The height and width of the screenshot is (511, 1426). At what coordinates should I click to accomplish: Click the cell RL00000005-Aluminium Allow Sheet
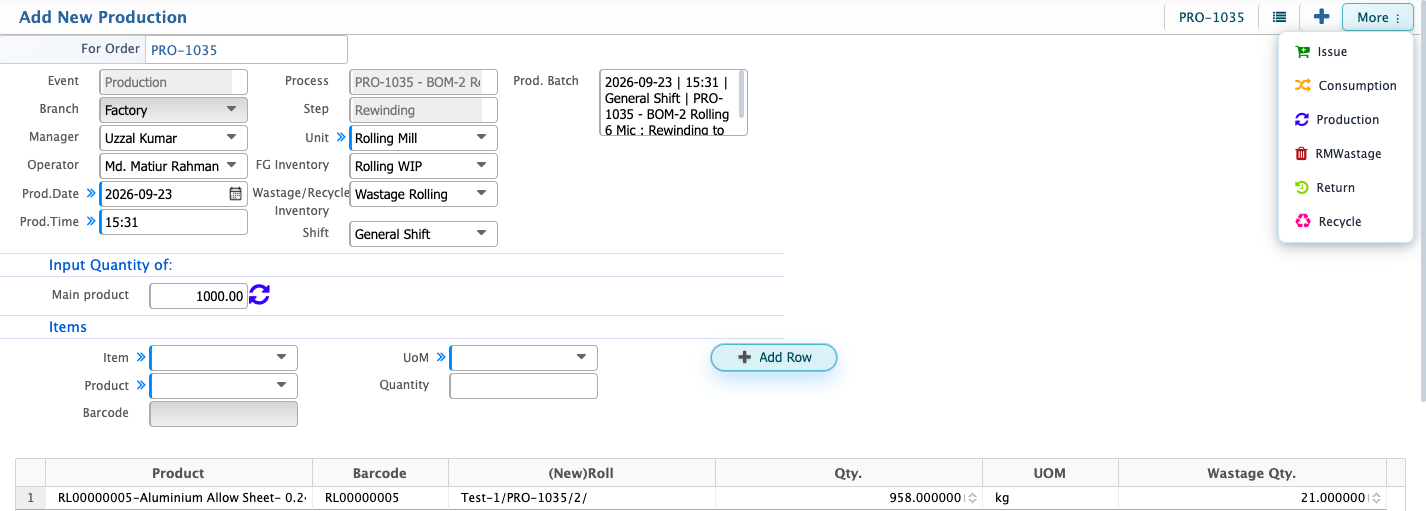(179, 498)
